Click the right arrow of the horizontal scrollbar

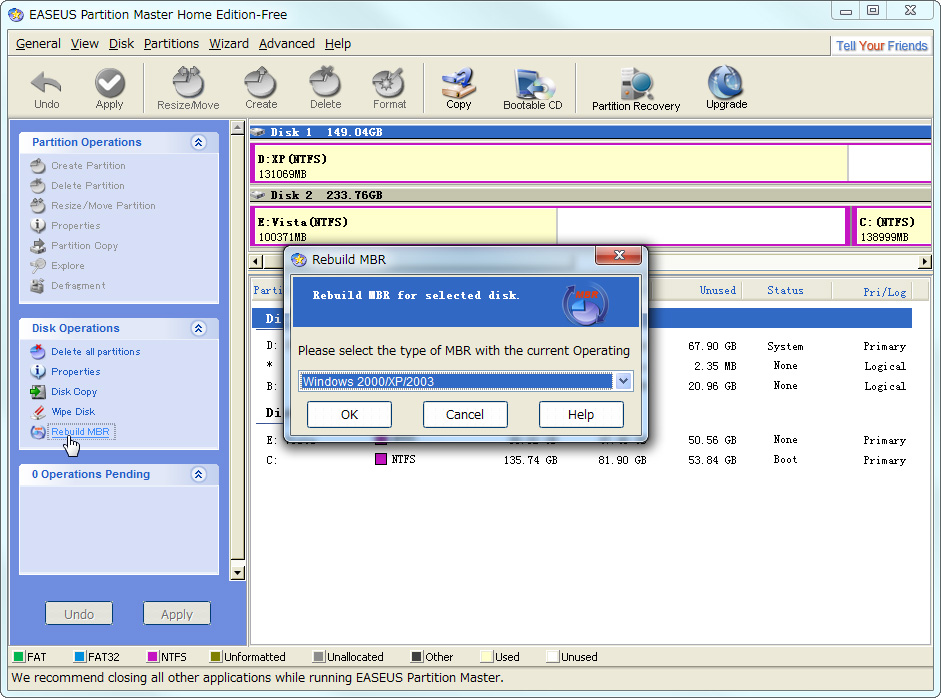click(x=925, y=260)
